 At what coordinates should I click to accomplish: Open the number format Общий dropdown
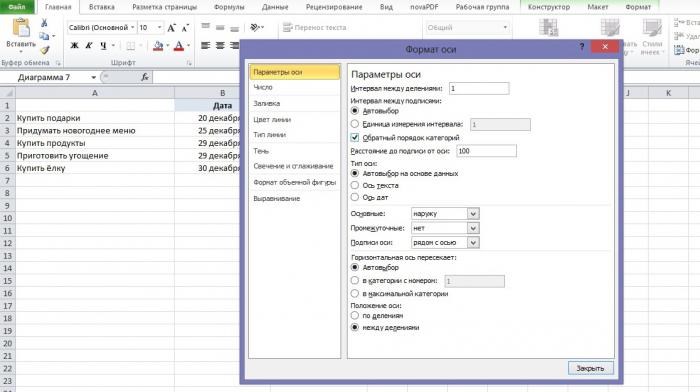(505, 28)
